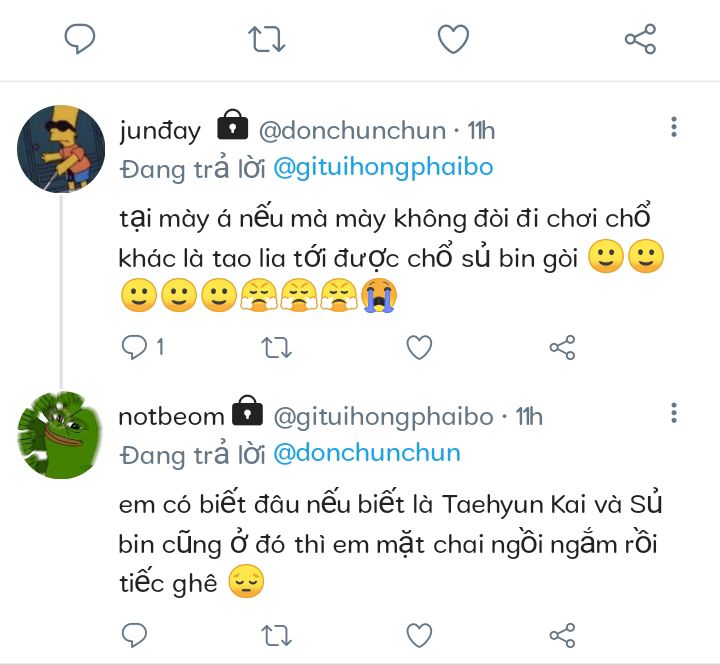720x665 pixels.
Task: Open replies on junđay's tweet
Action: [135, 347]
